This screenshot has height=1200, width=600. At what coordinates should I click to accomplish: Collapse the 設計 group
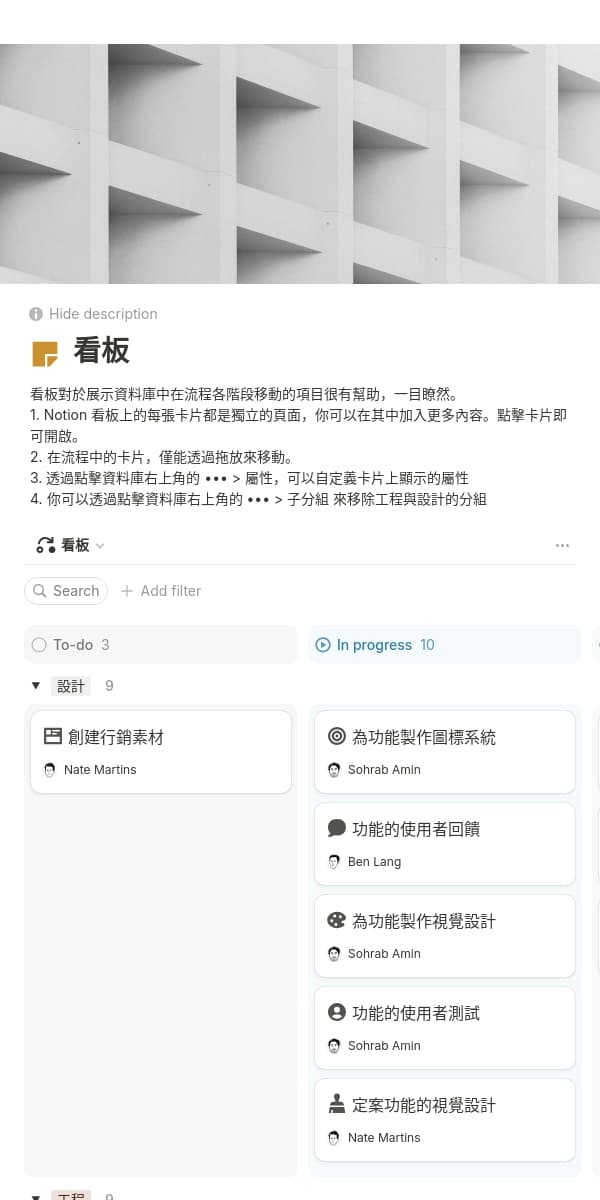click(36, 685)
